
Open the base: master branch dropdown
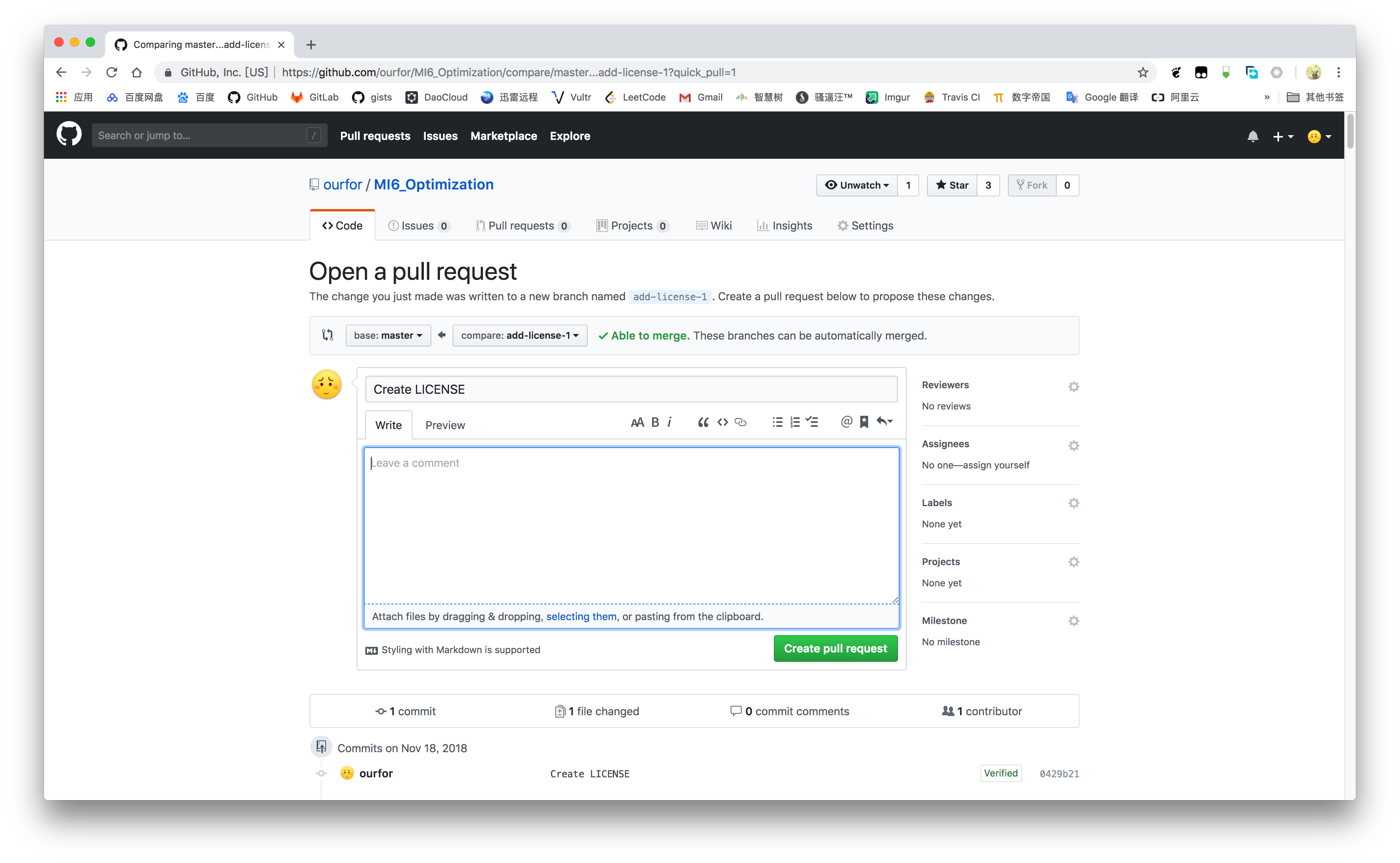[x=388, y=336]
